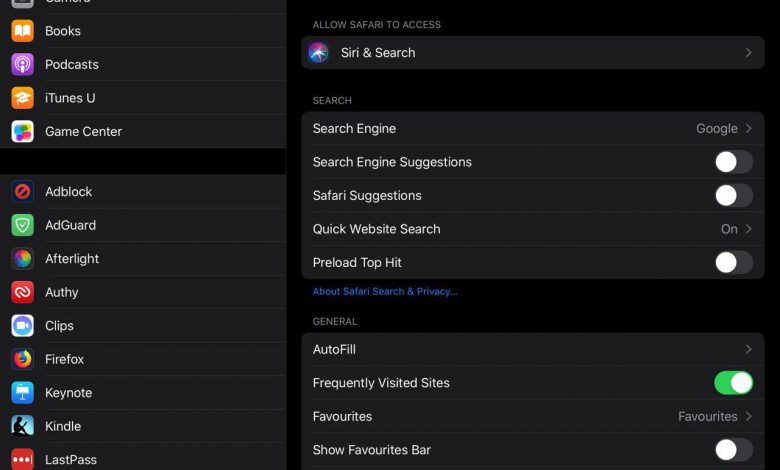The height and width of the screenshot is (470, 780).
Task: Tap the Siri icon
Action: [319, 53]
